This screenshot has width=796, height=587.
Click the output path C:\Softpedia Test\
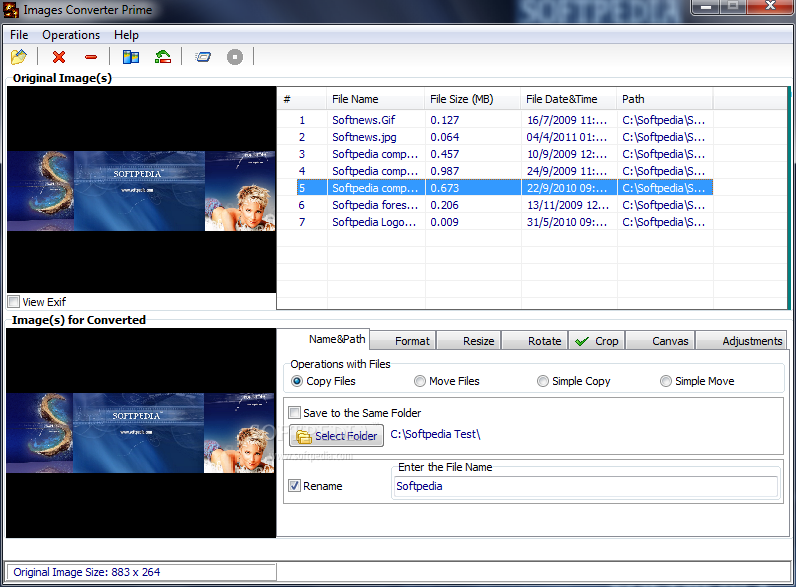(x=435, y=434)
